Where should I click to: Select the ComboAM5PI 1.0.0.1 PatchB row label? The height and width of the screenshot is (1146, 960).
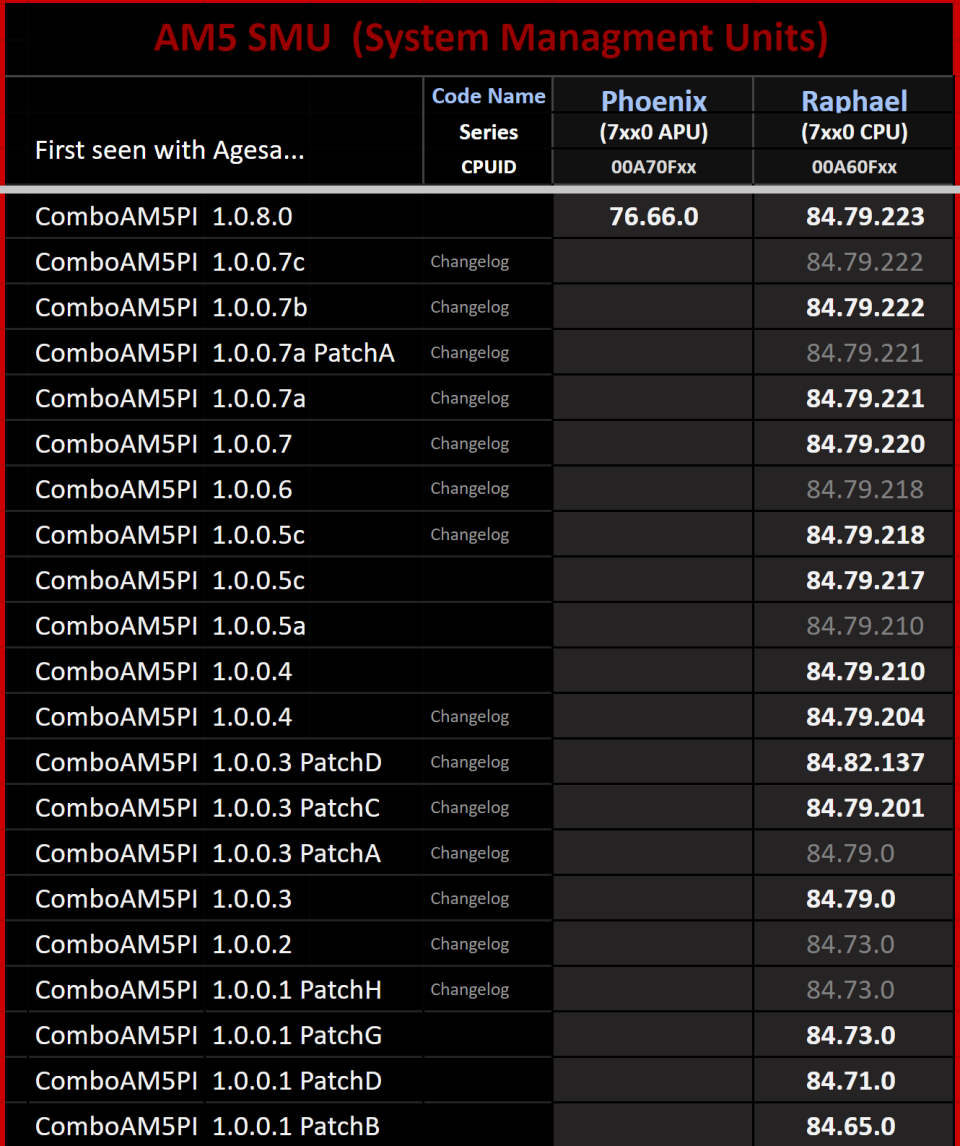click(207, 1126)
